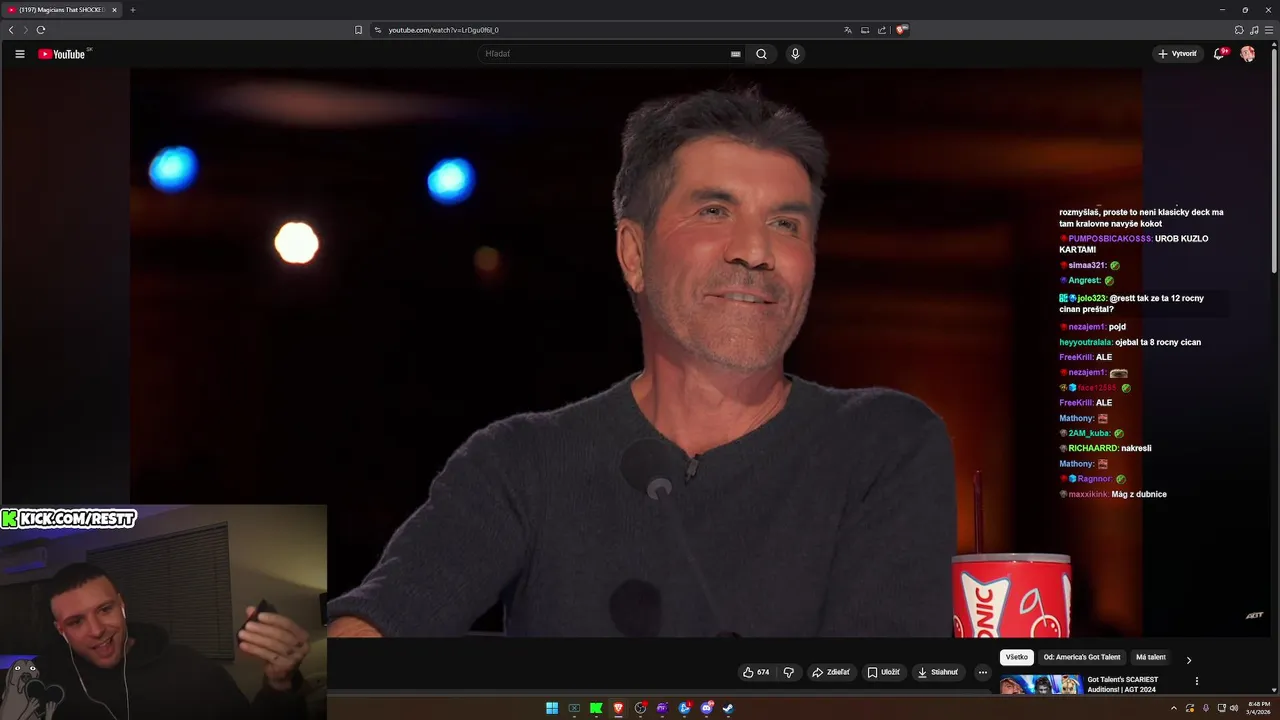Click the page vertical scrollbar
This screenshot has width=1280, height=720.
tap(1274, 160)
